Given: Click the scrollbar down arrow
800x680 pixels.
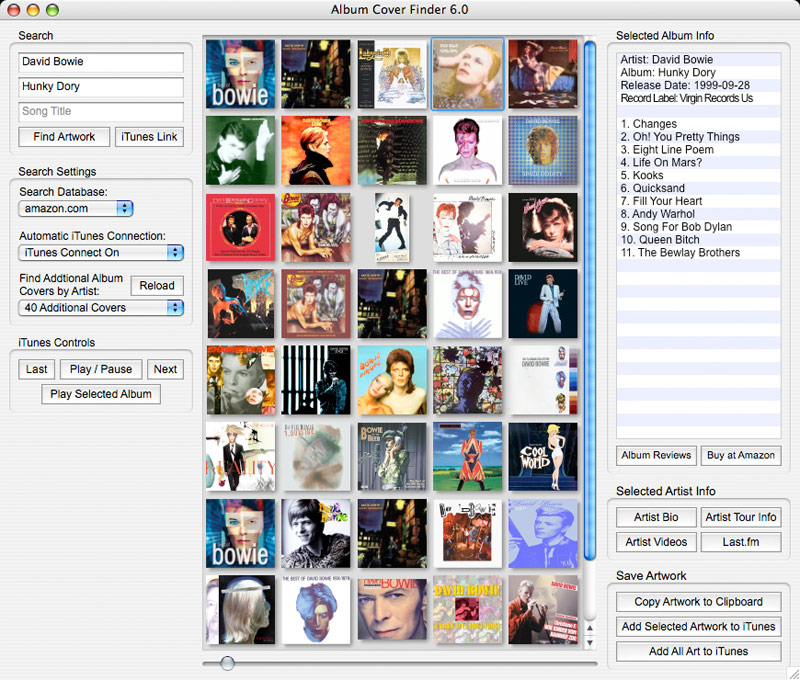Looking at the screenshot, I should pos(590,643).
